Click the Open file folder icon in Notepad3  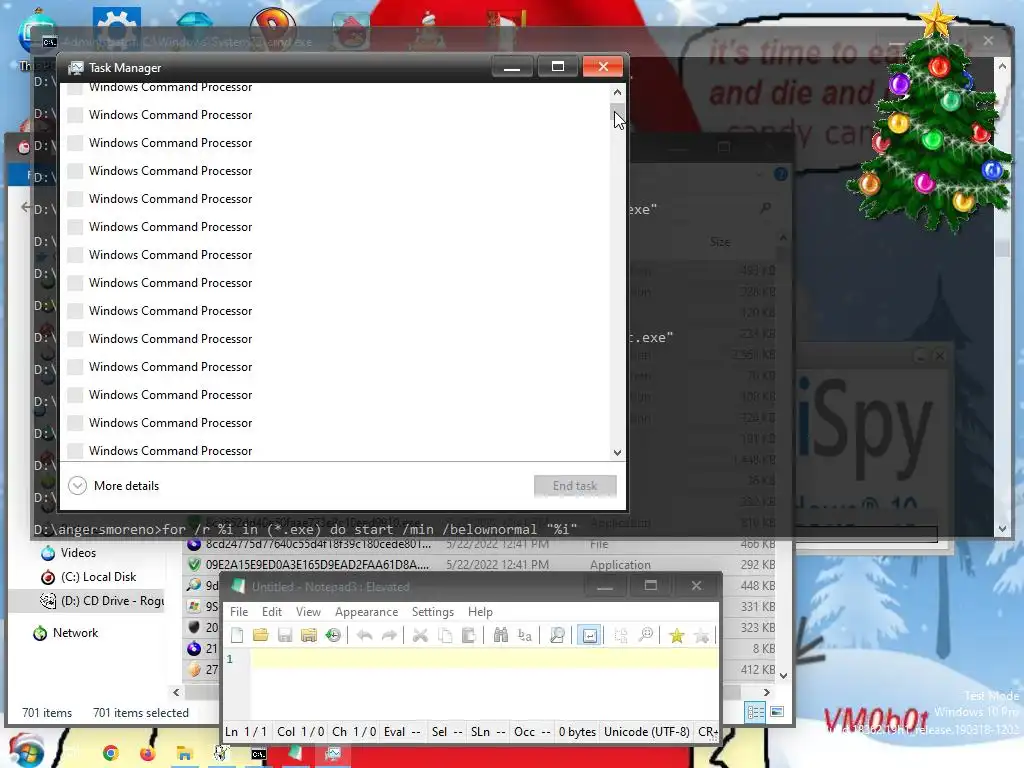[261, 635]
